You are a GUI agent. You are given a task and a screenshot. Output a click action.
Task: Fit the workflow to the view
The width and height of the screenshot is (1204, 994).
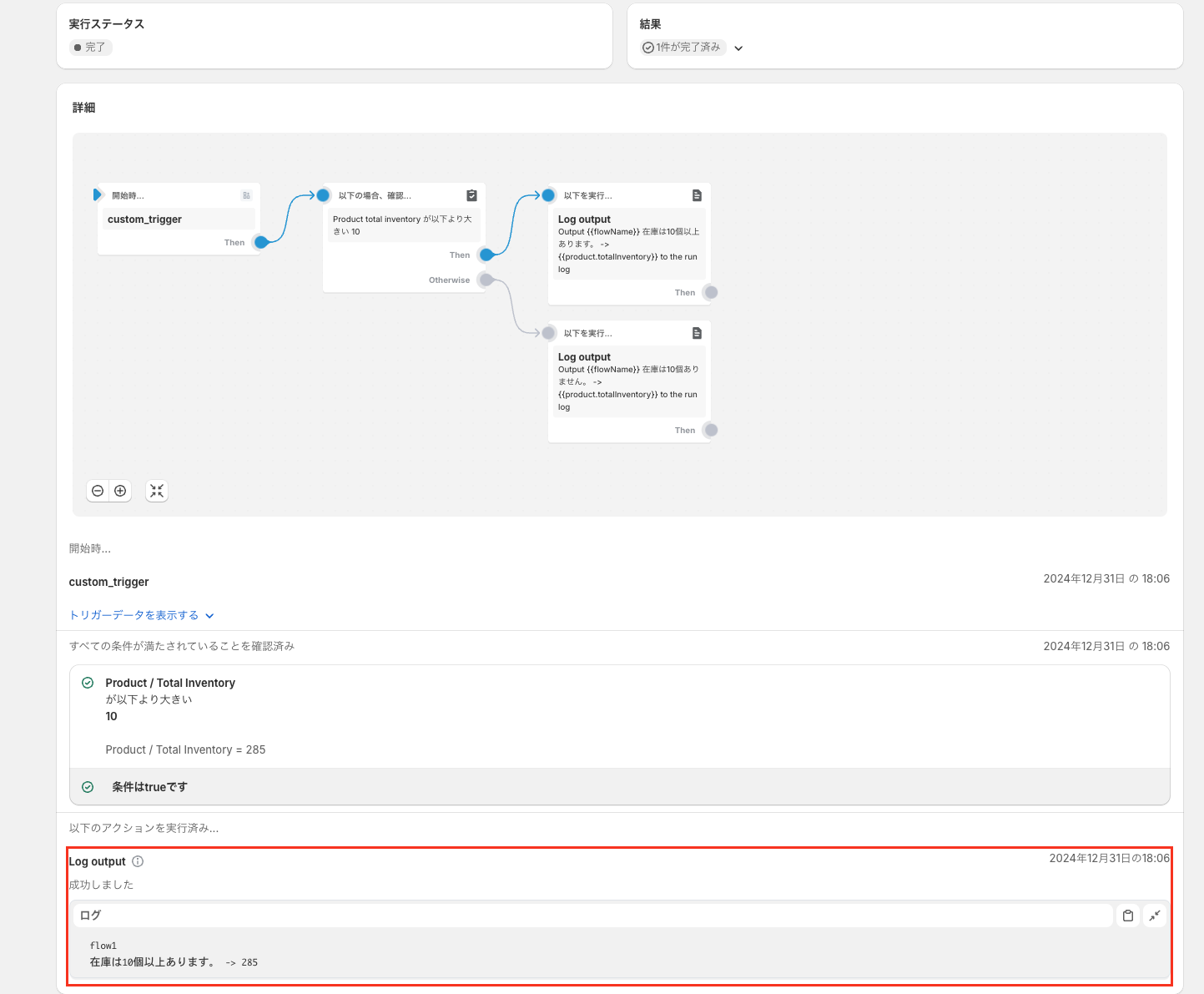coord(157,491)
